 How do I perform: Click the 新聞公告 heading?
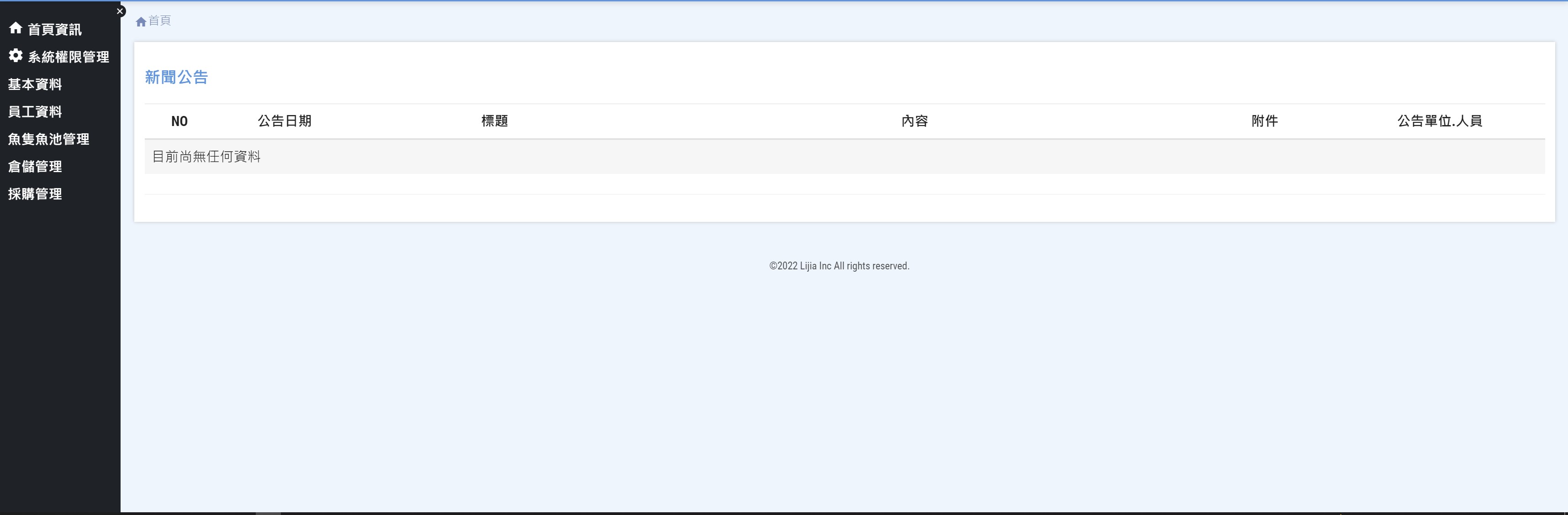176,77
